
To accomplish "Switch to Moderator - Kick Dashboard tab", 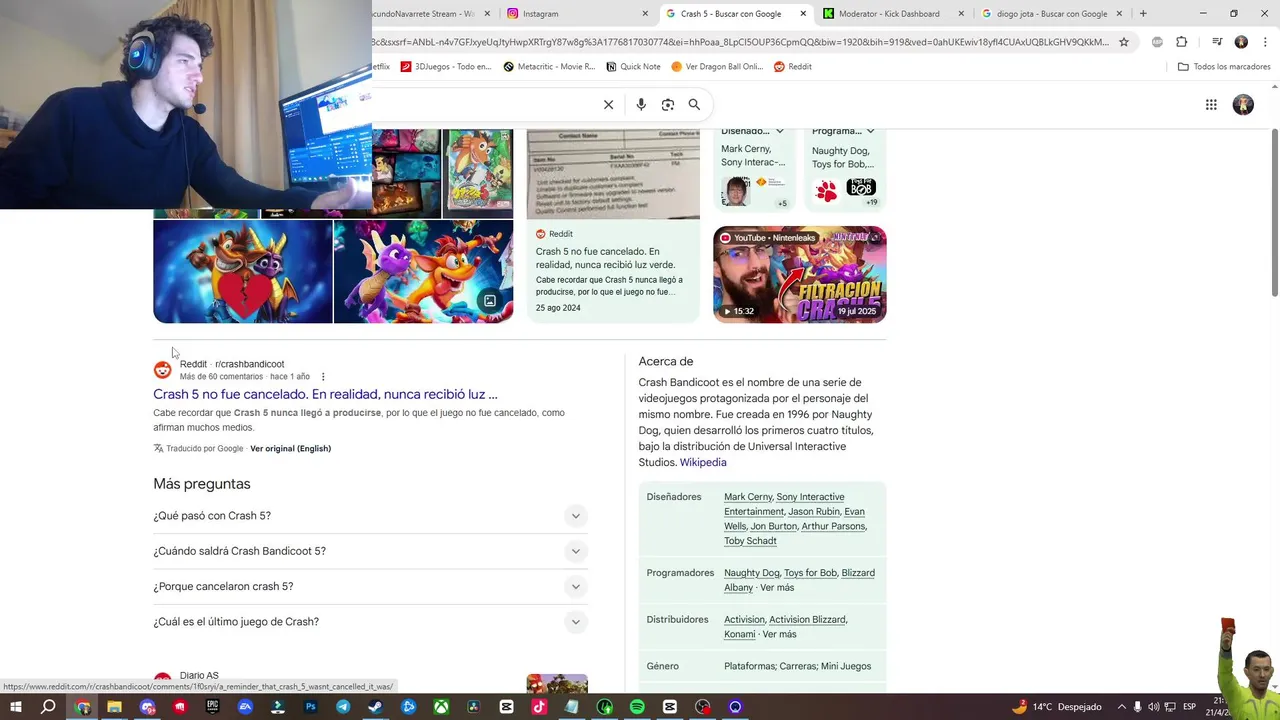I will [x=892, y=14].
